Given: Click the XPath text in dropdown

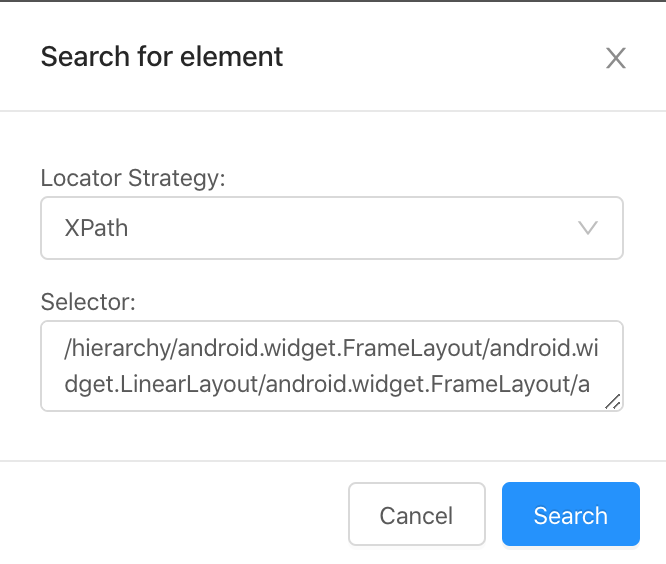Looking at the screenshot, I should click(97, 228).
